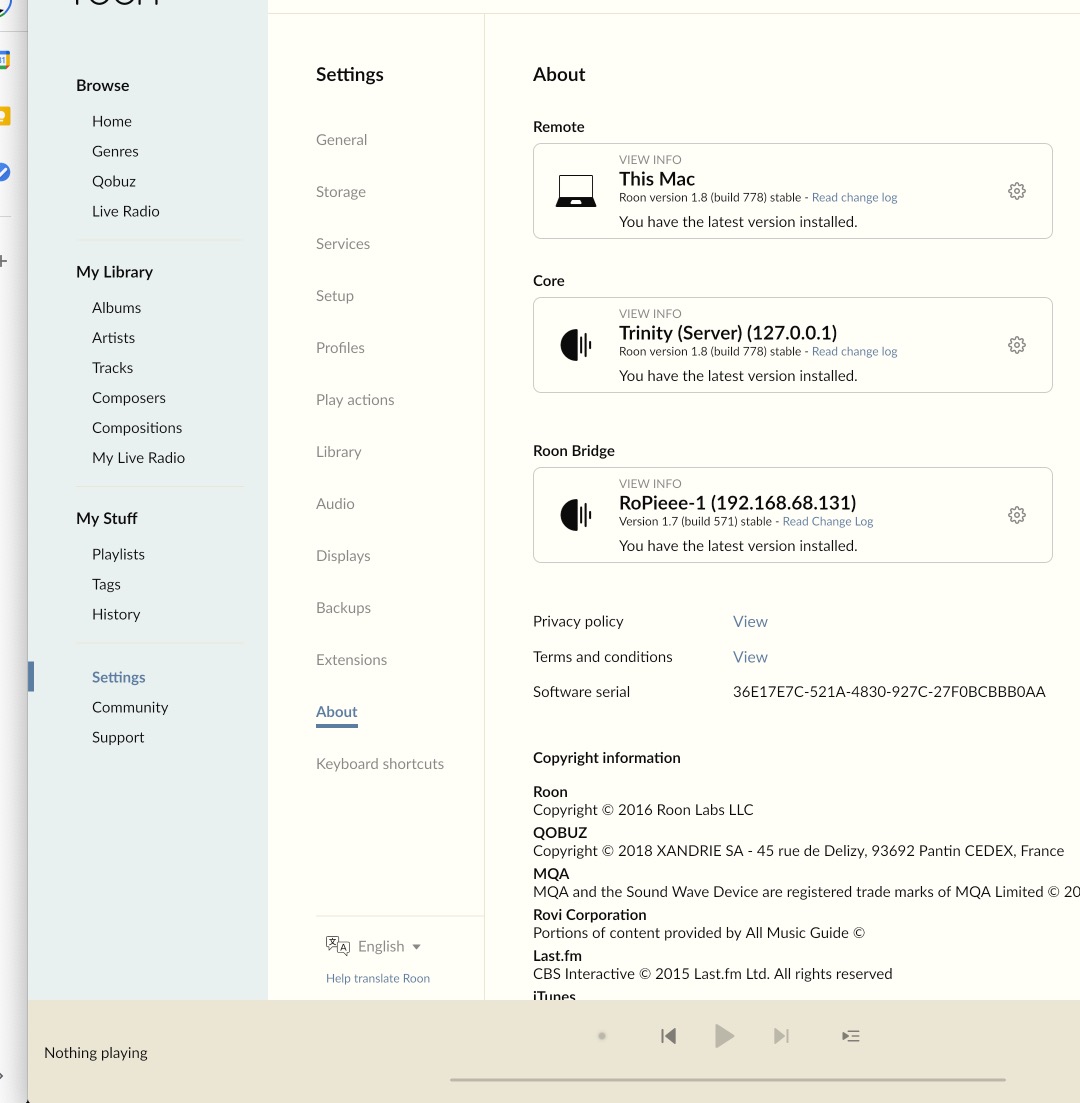Open Tags in My Stuff
This screenshot has height=1103, width=1080.
point(106,585)
